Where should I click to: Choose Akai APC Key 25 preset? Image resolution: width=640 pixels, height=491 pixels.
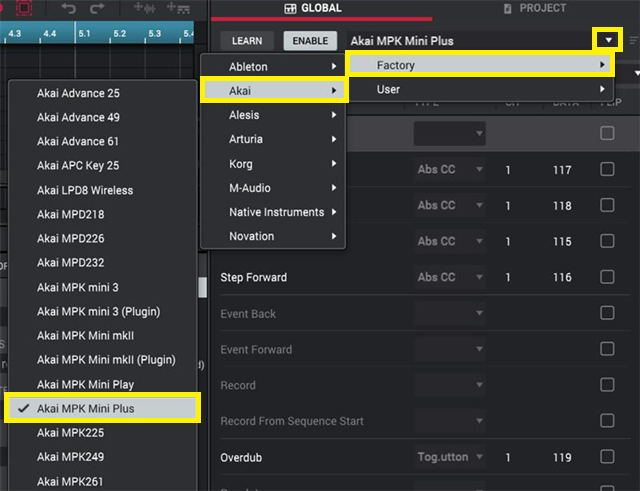pyautogui.click(x=102, y=165)
